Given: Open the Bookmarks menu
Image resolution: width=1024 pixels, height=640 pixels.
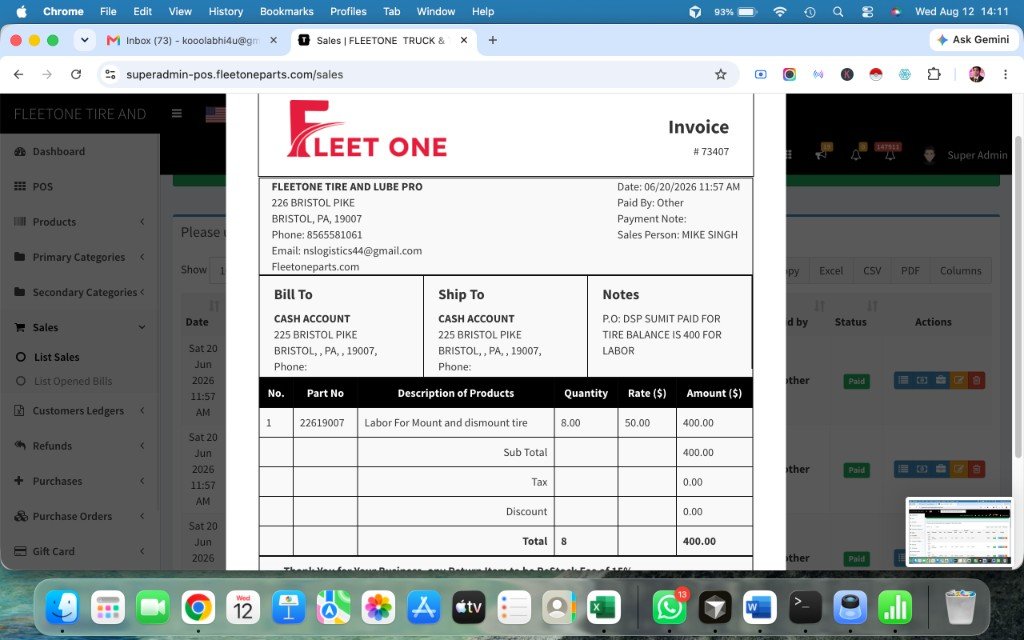Looking at the screenshot, I should pyautogui.click(x=287, y=12).
